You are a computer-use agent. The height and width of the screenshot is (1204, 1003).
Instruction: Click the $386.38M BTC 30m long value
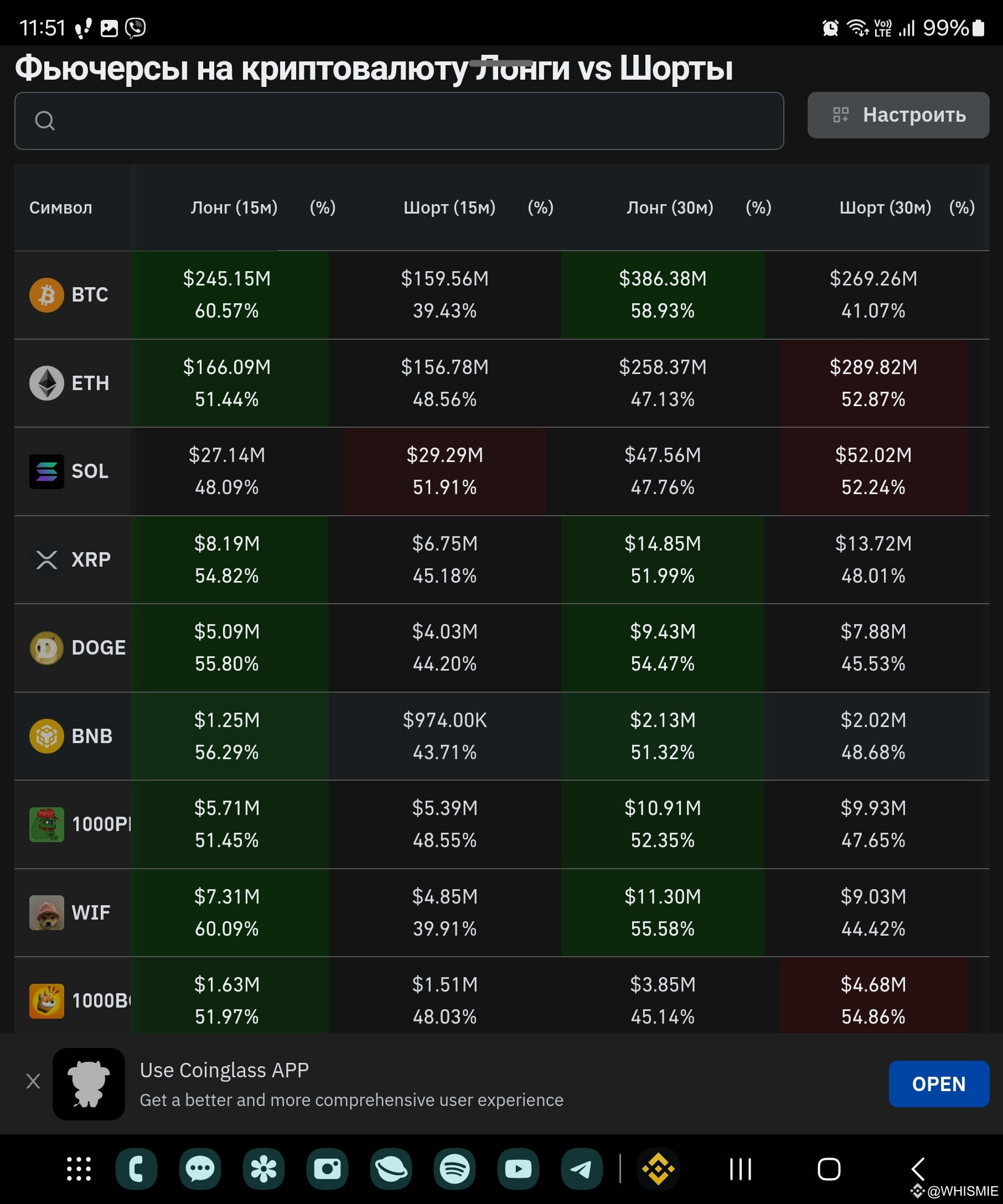point(663,279)
